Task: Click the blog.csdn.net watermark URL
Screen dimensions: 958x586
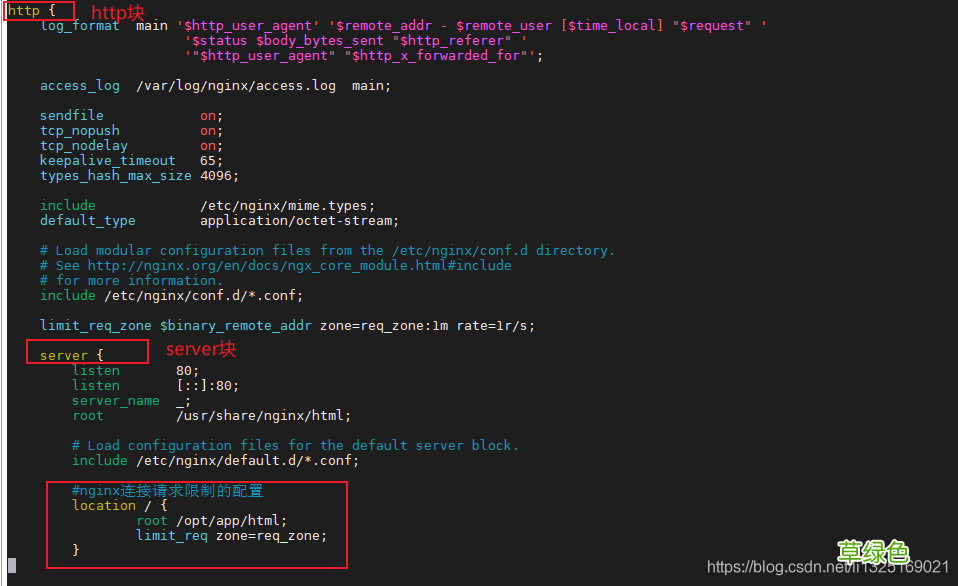Action: 828,567
